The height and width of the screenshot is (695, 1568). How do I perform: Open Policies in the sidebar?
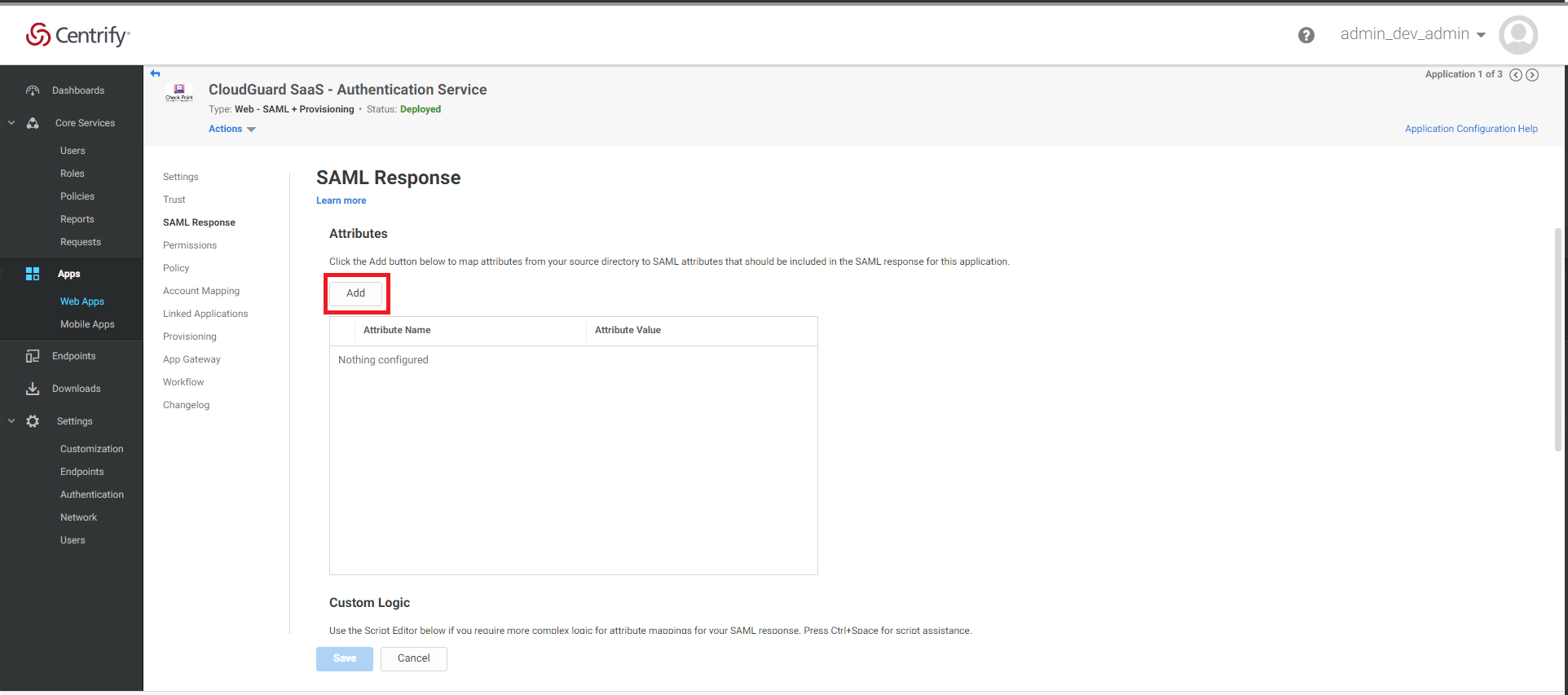coord(77,196)
